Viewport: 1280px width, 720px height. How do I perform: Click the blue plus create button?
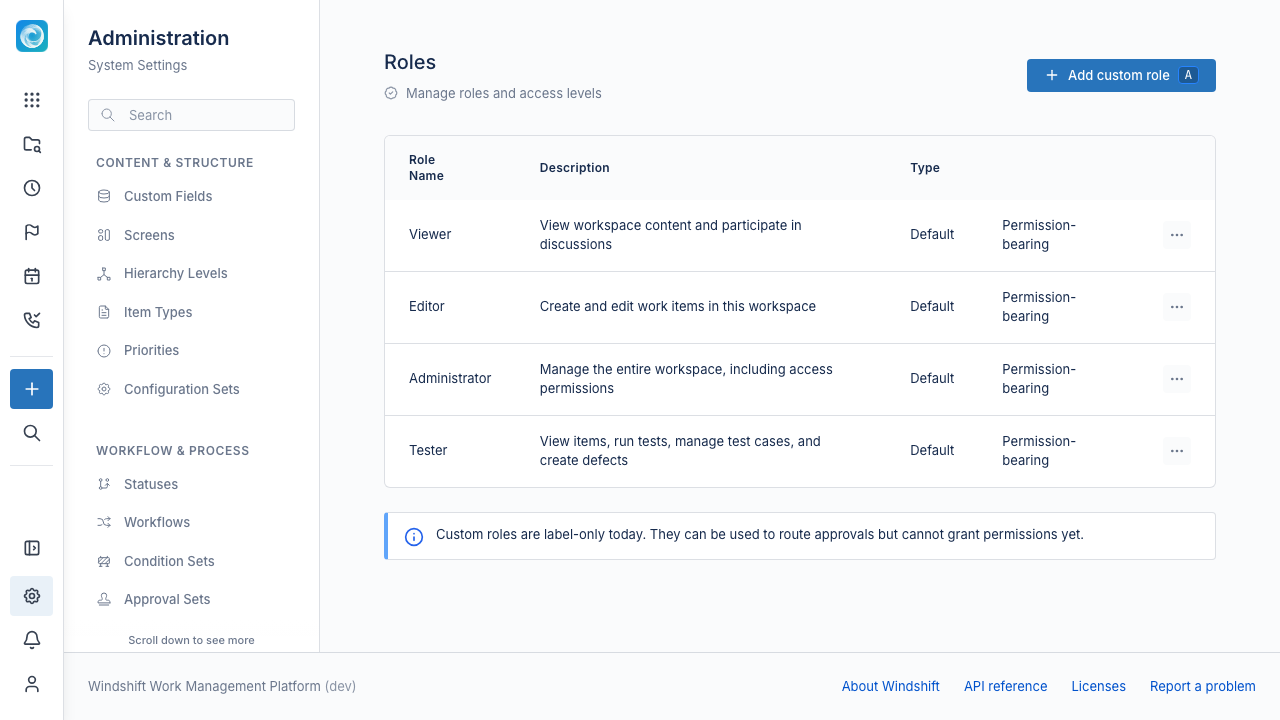[32, 389]
